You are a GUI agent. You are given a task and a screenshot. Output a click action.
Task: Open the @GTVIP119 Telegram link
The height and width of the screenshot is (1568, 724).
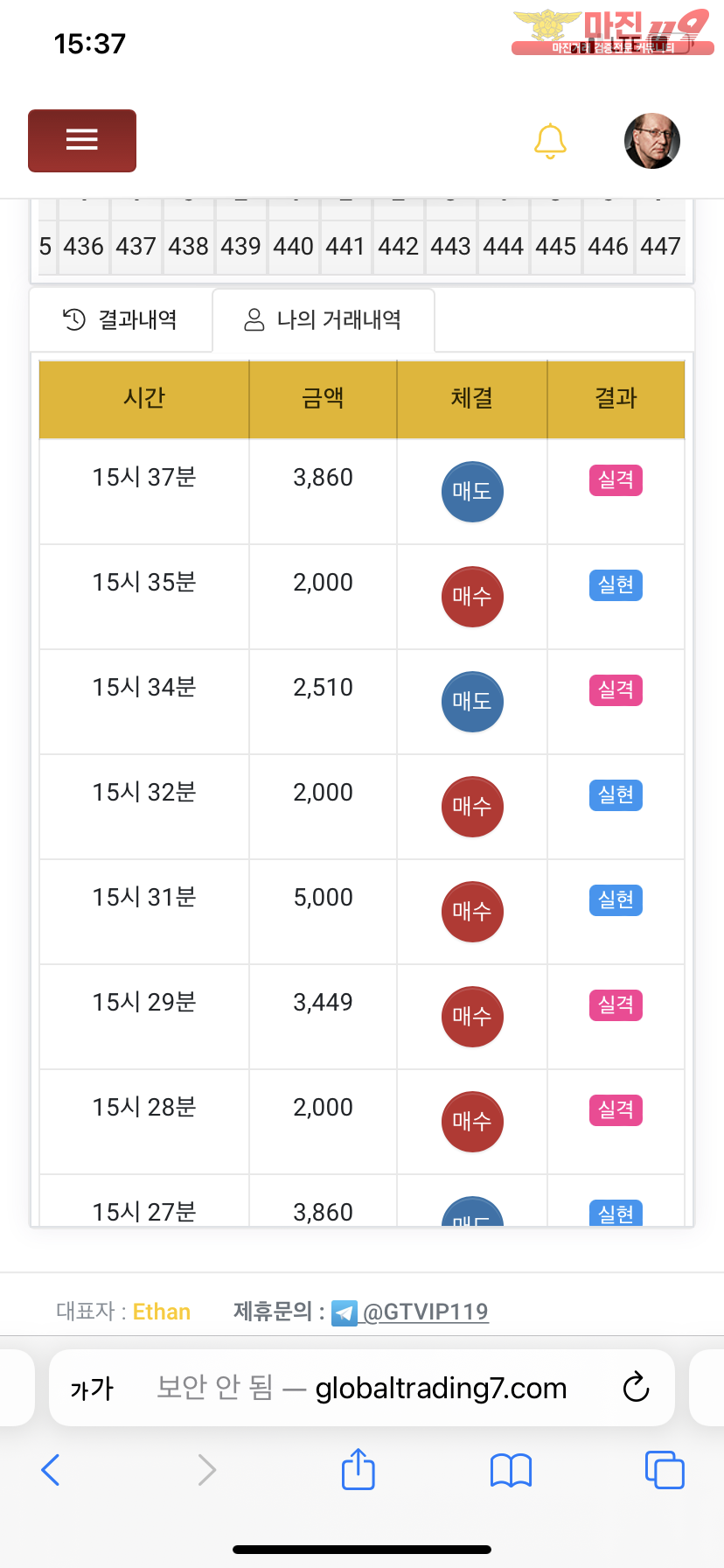pyautogui.click(x=424, y=1312)
